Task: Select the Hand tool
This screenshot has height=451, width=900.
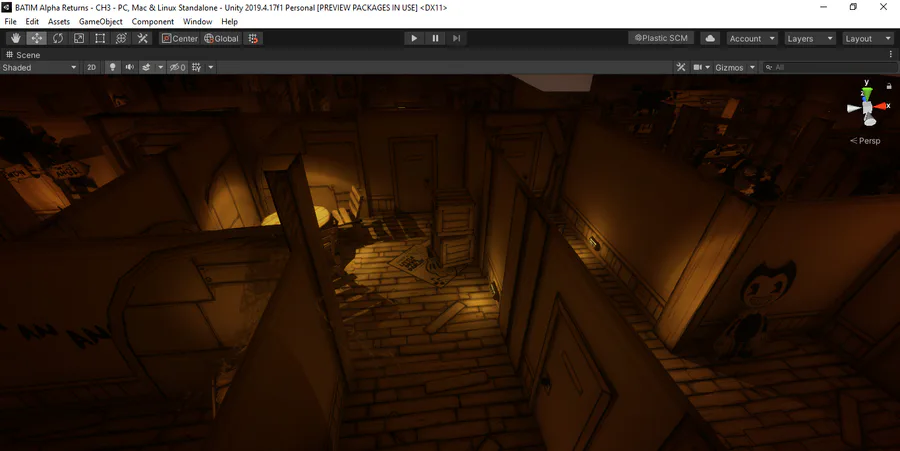Action: 15,38
